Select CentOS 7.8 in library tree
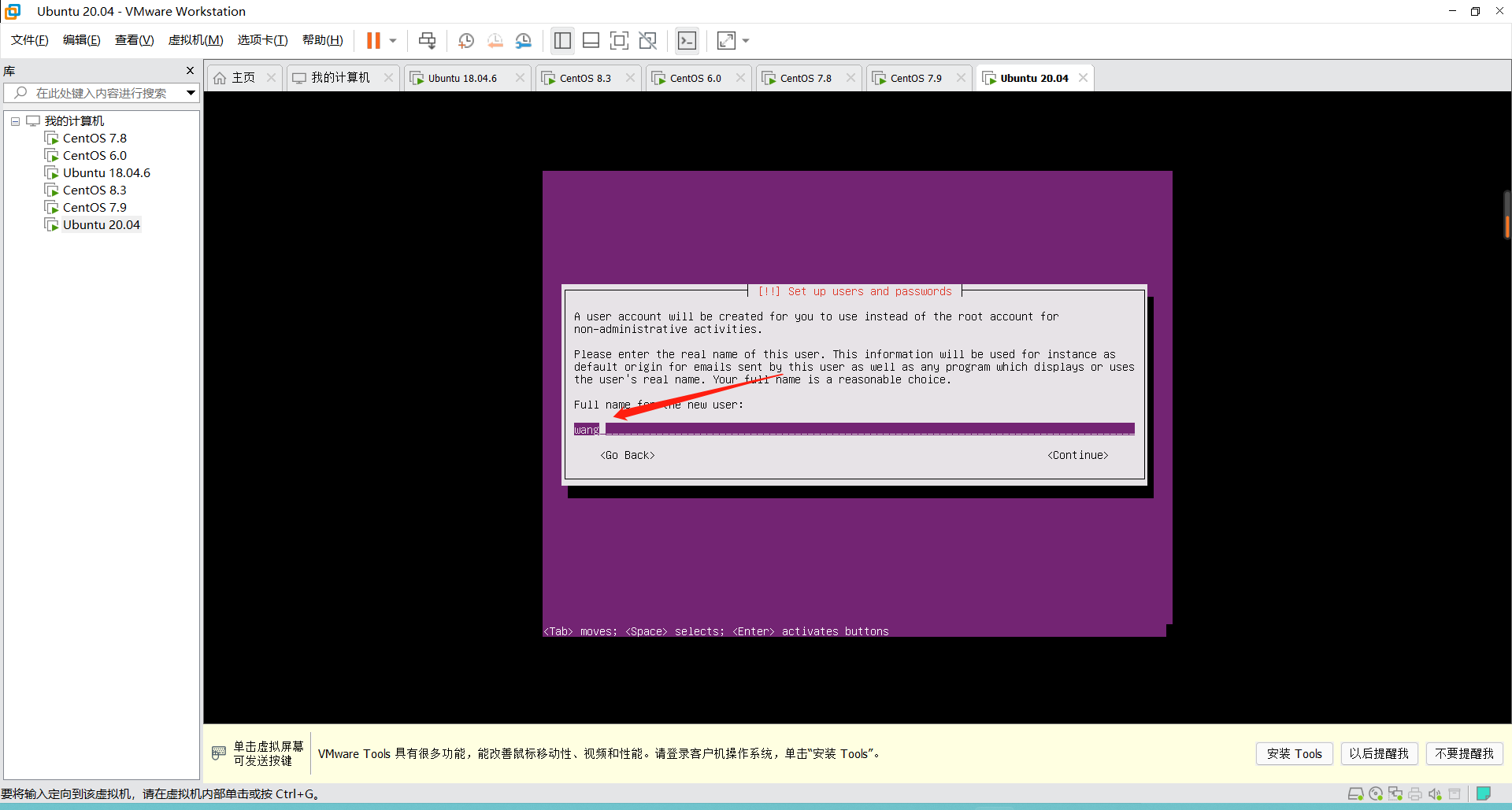Viewport: 1512px width, 810px height. pos(94,138)
